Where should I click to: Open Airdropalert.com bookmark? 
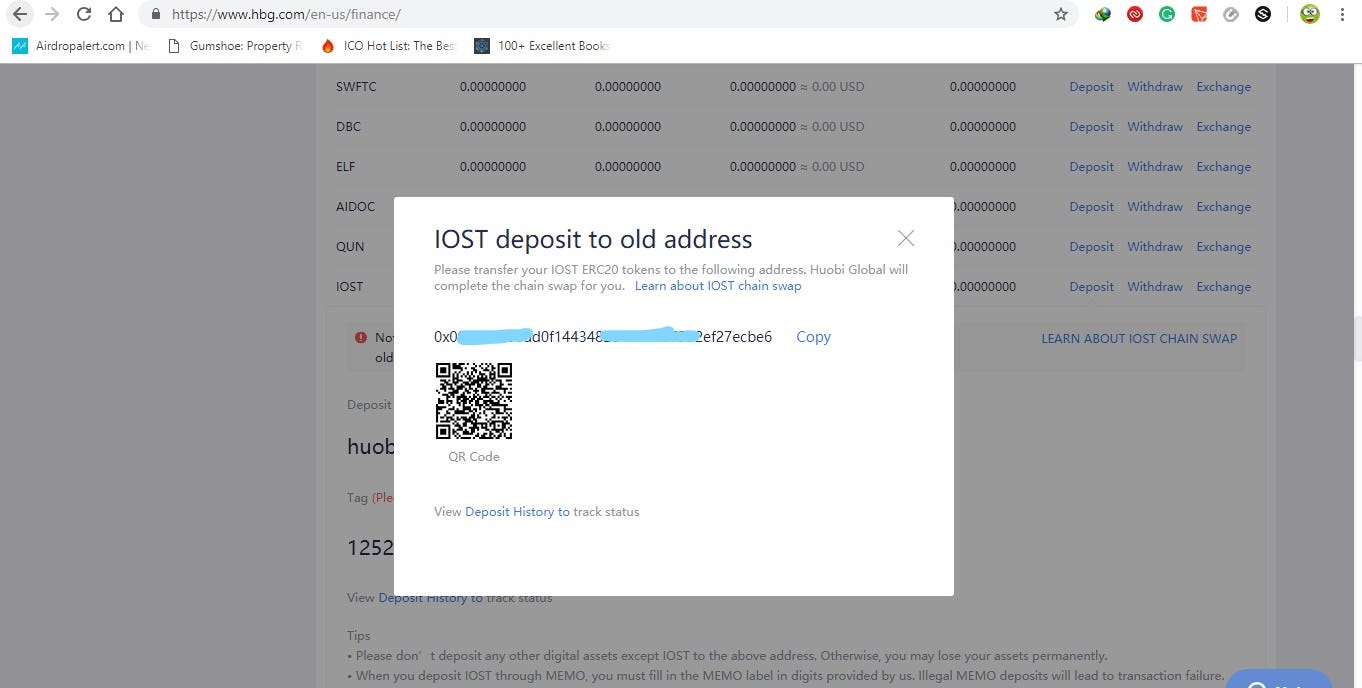(80, 45)
